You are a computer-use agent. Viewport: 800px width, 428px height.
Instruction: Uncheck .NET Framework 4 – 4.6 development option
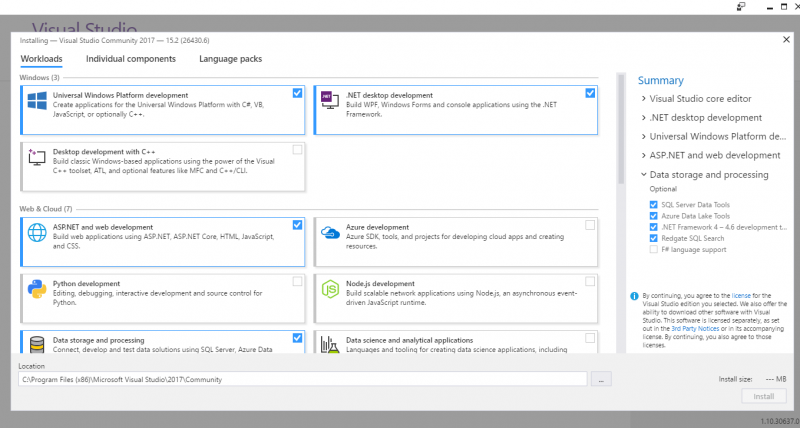(654, 227)
